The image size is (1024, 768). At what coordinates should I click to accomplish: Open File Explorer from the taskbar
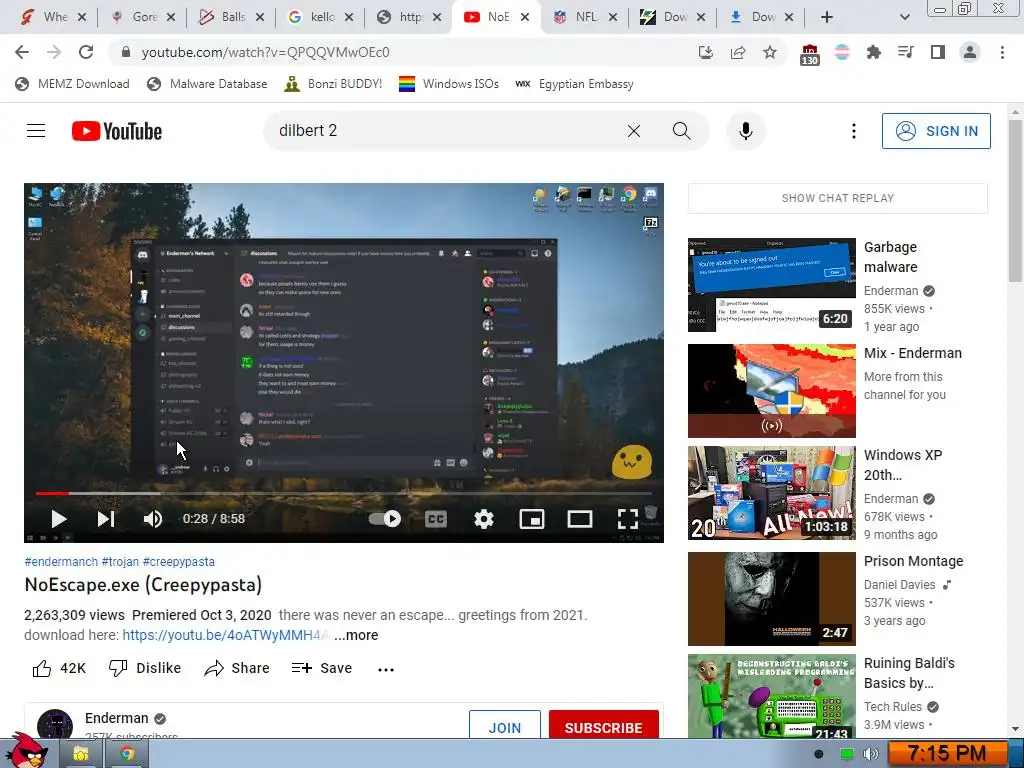click(81, 754)
